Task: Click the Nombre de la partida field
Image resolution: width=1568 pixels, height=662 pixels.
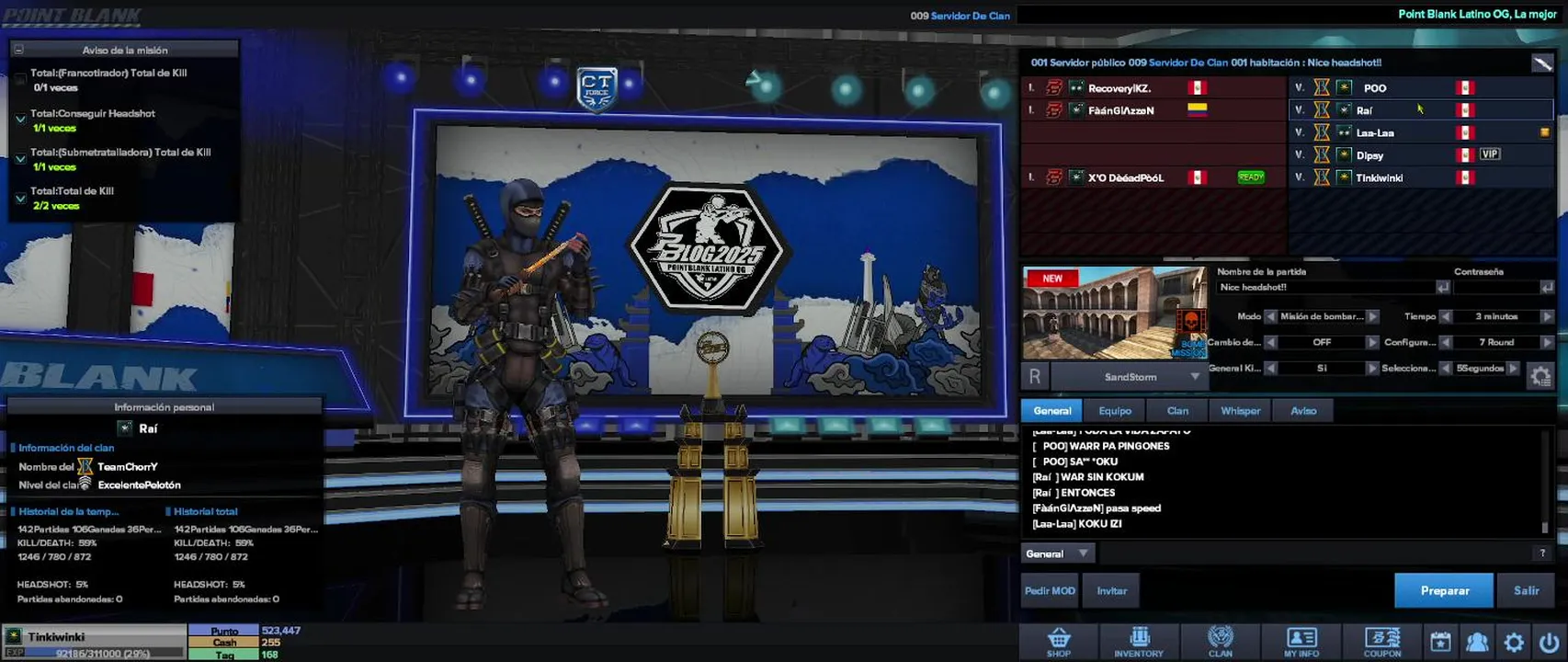Action: (1325, 288)
